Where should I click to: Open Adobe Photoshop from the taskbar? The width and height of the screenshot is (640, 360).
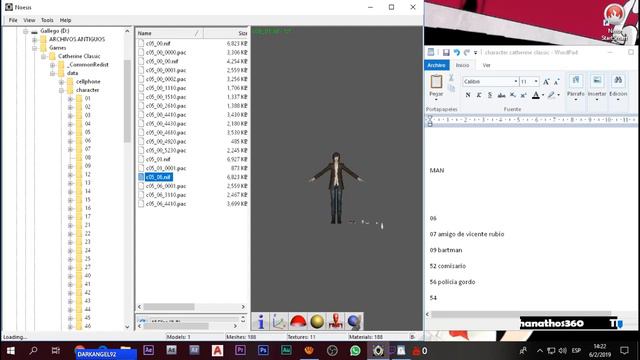[x=263, y=350]
